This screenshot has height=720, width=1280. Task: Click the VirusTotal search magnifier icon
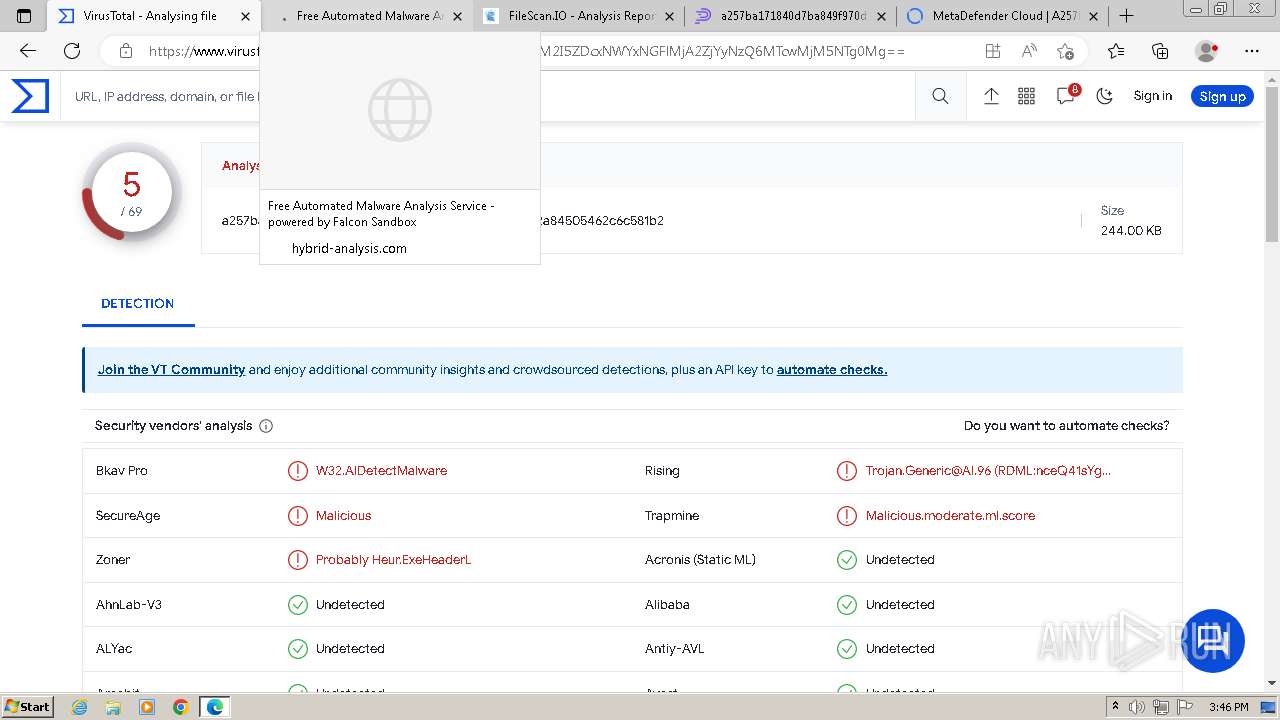click(x=940, y=96)
